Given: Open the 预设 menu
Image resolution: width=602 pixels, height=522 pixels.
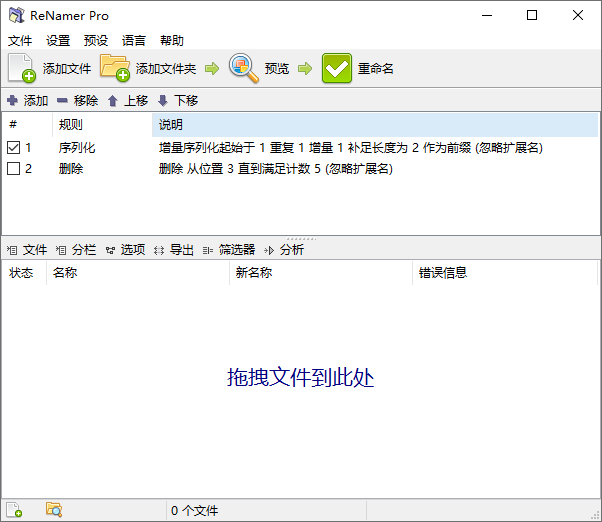Looking at the screenshot, I should pyautogui.click(x=96, y=41).
